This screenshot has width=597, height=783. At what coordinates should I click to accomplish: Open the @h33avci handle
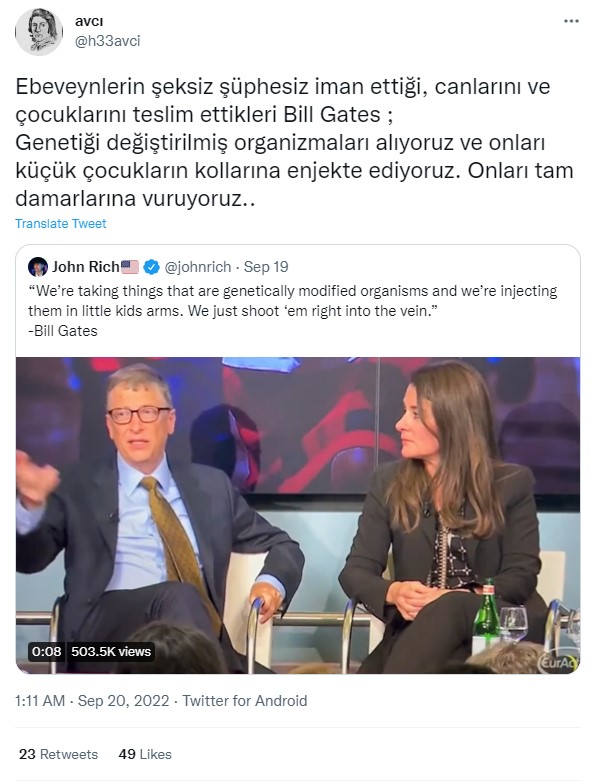[107, 41]
